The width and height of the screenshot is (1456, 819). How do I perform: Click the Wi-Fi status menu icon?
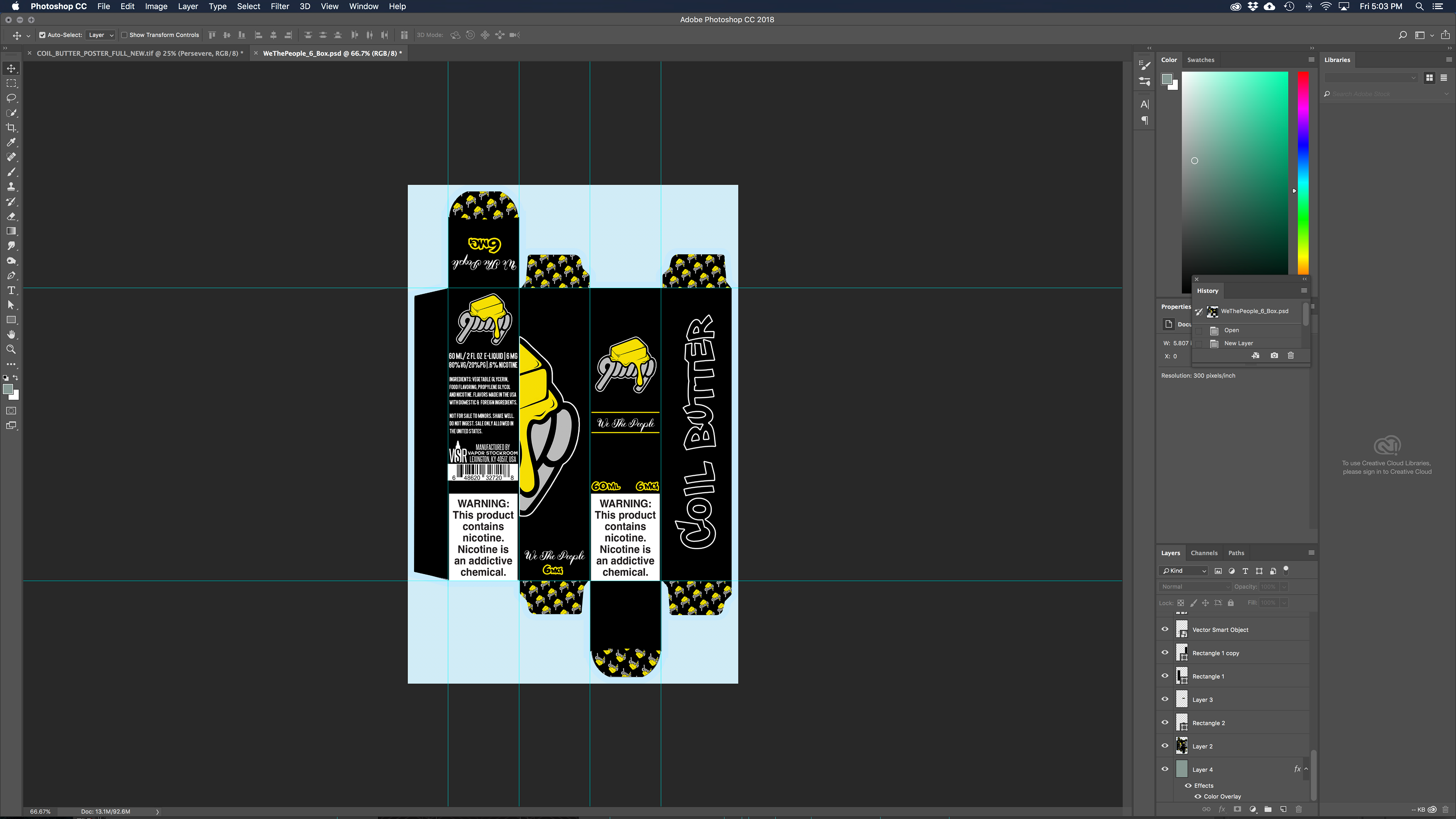[1326, 6]
